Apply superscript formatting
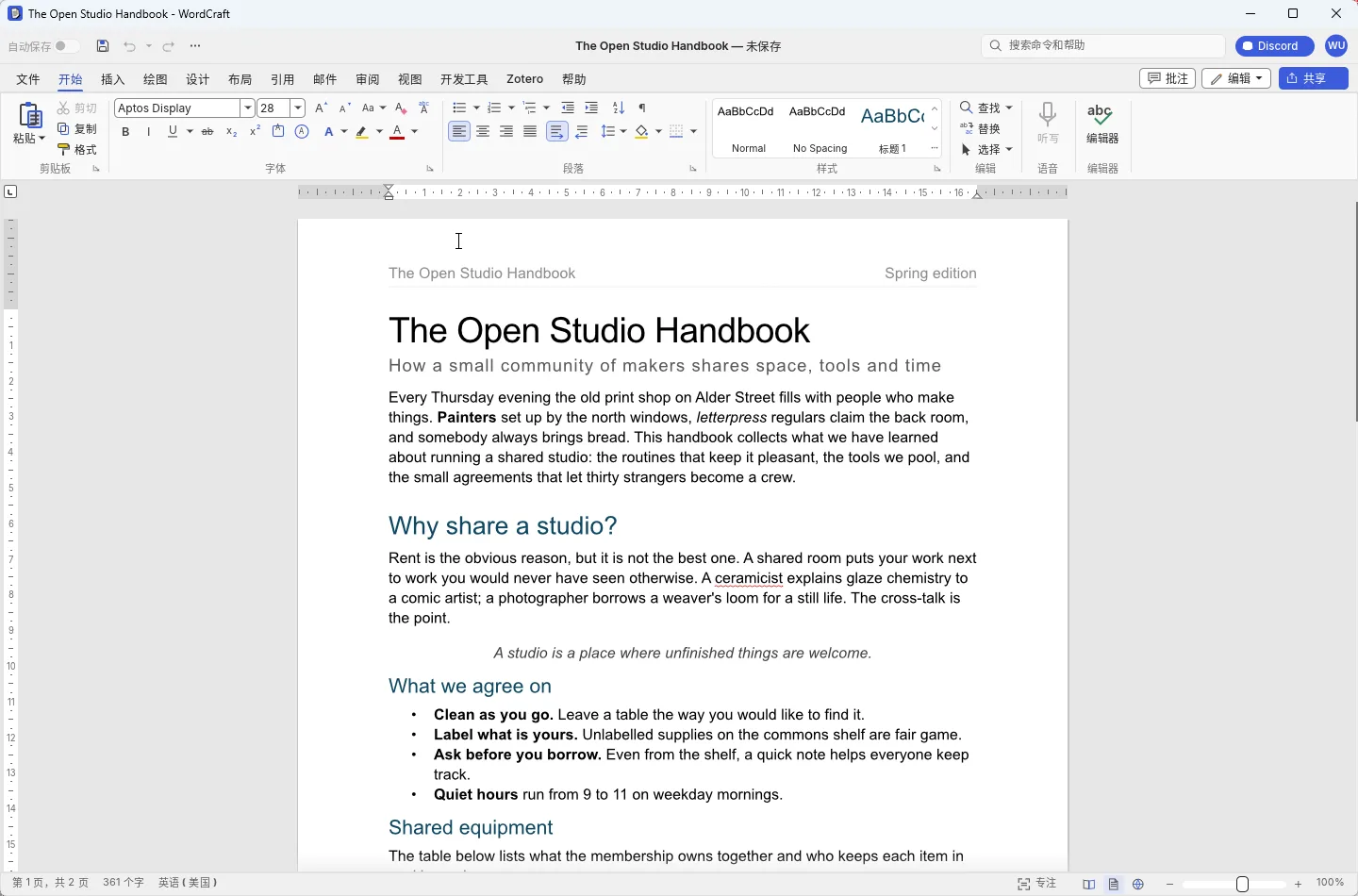 click(x=256, y=132)
